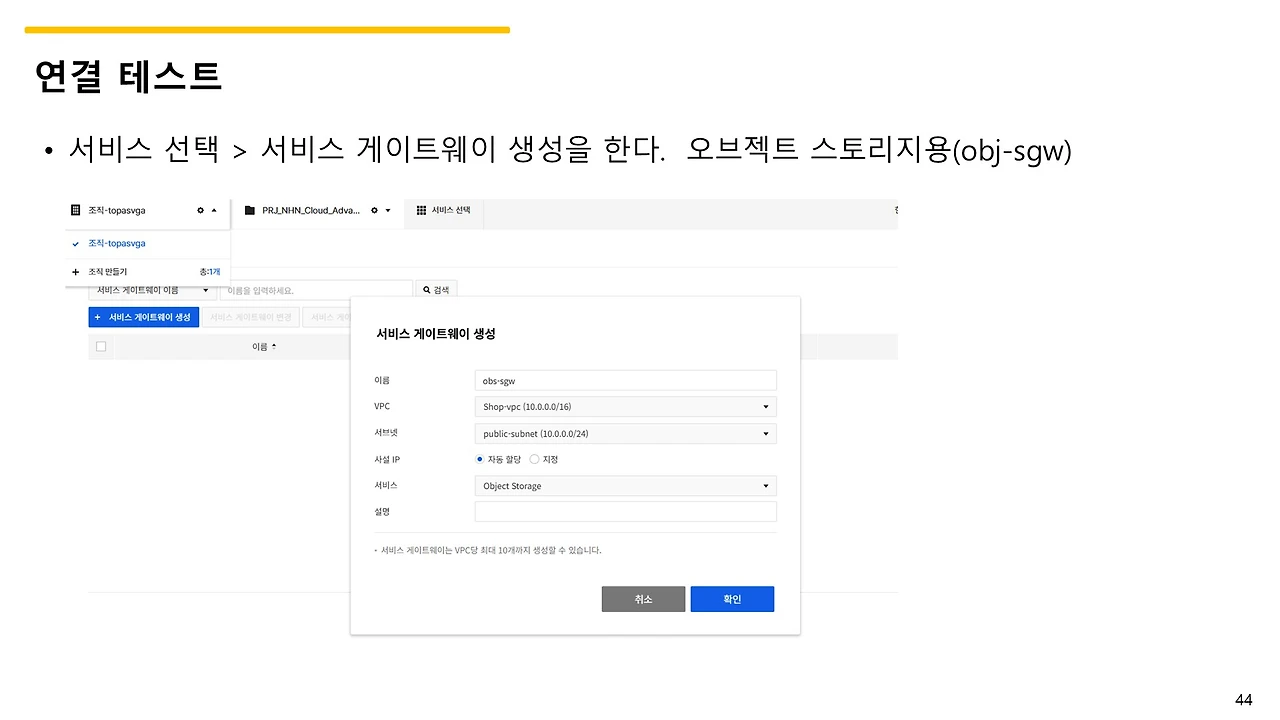
Task: Click the VPC당 최대 10개 notice text
Action: 489,550
